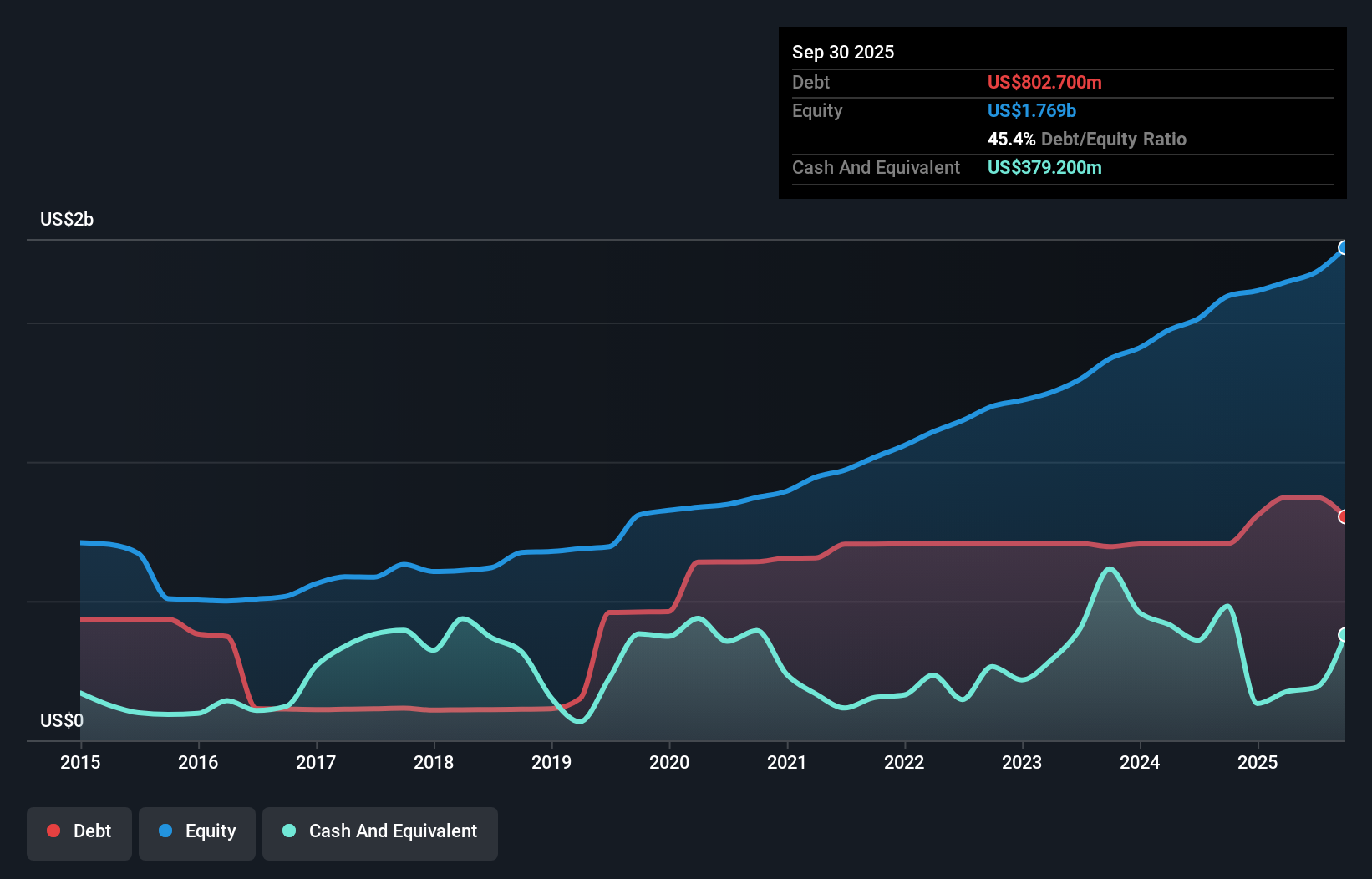1372x879 pixels.
Task: Toggle visibility of the Equity series
Action: (x=196, y=831)
